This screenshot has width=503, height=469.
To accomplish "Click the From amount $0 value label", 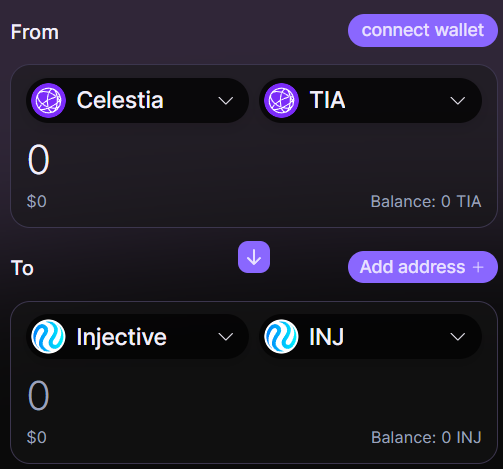I will (x=37, y=201).
